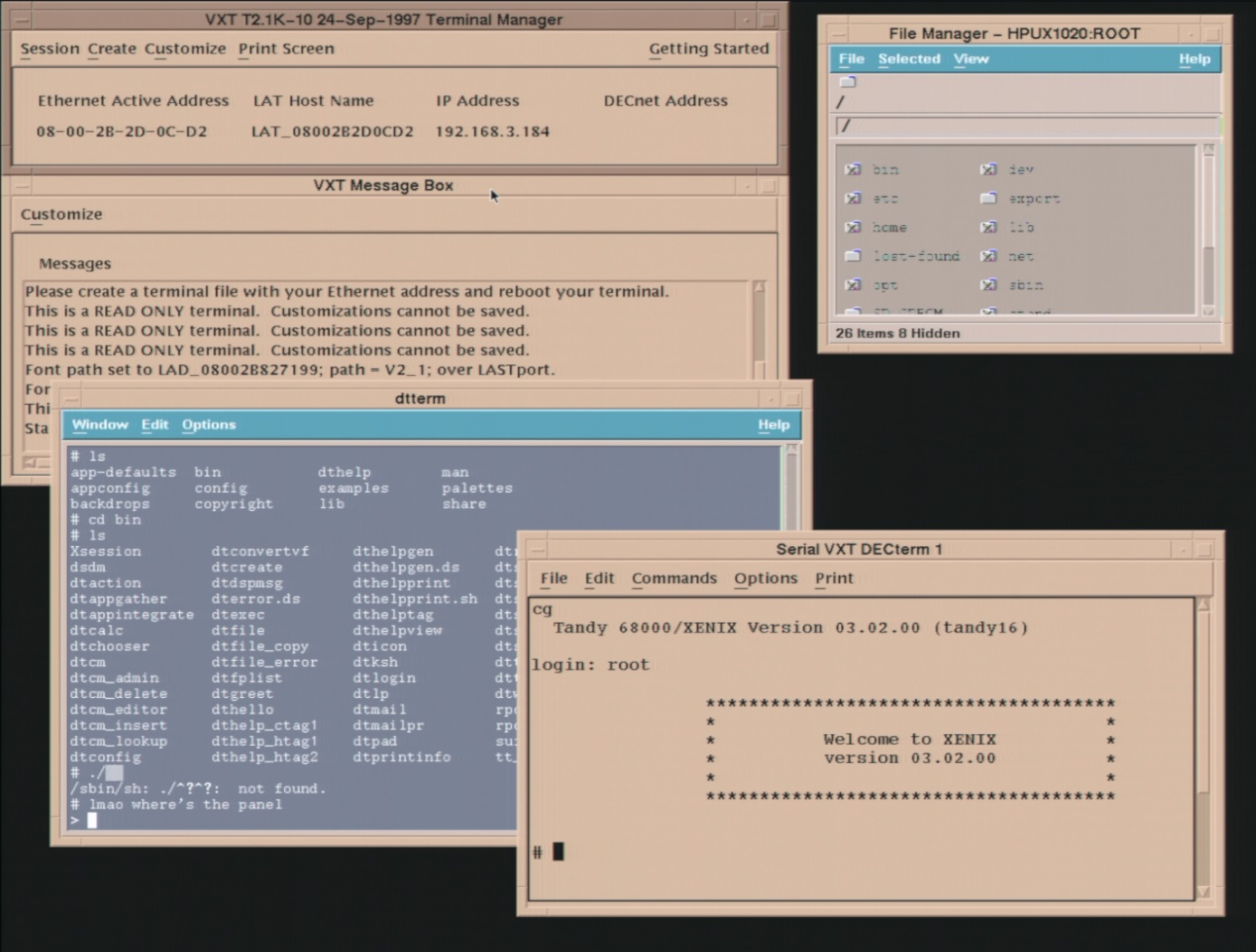
Task: Click the Serial VXT DECterm title bar
Action: pos(859,550)
